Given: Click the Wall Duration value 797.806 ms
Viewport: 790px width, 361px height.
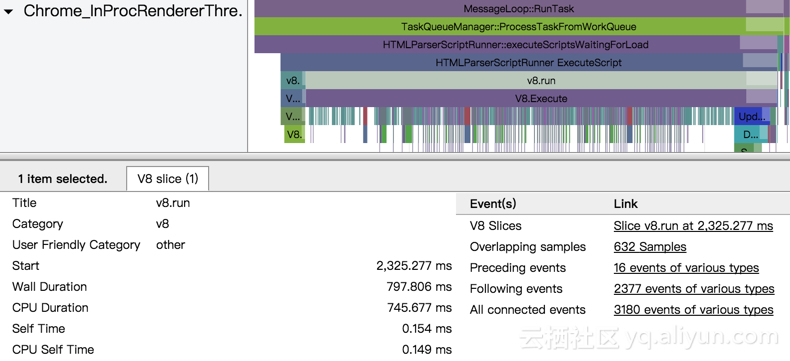Looking at the screenshot, I should (x=419, y=287).
